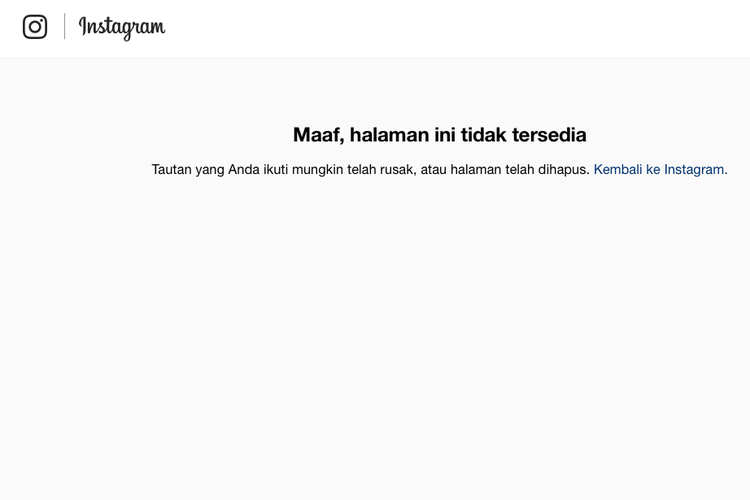This screenshot has width=750, height=500.
Task: Click the Instagram camera logo icon
Action: [35, 27]
